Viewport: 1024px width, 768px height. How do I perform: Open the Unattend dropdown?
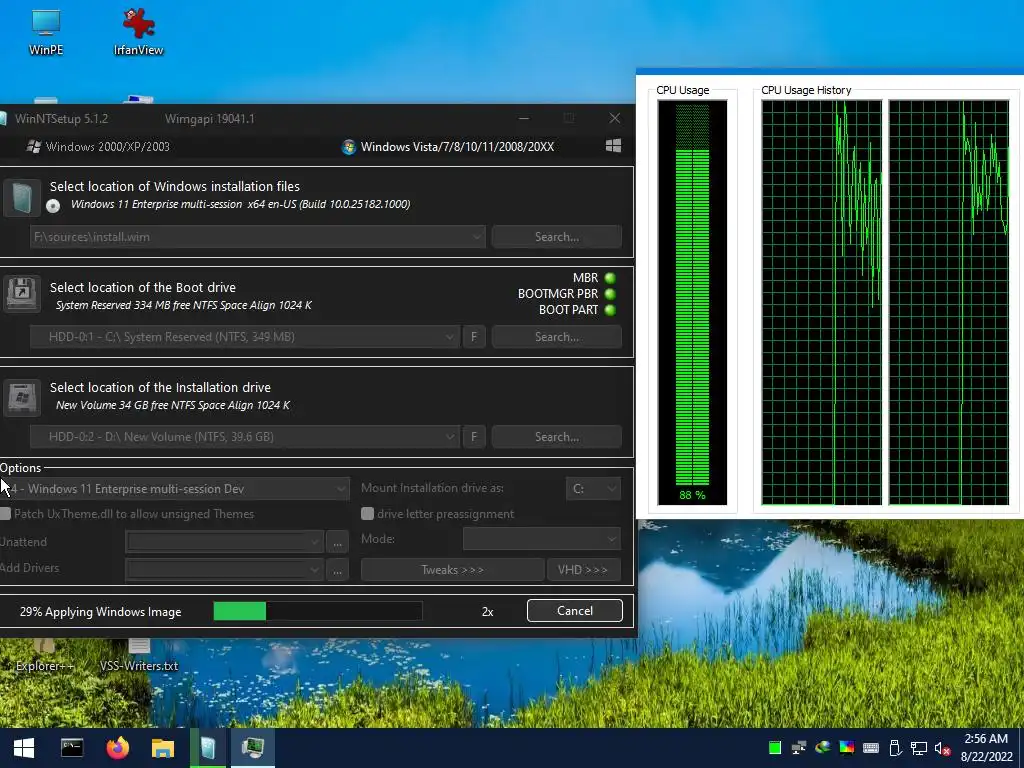224,541
